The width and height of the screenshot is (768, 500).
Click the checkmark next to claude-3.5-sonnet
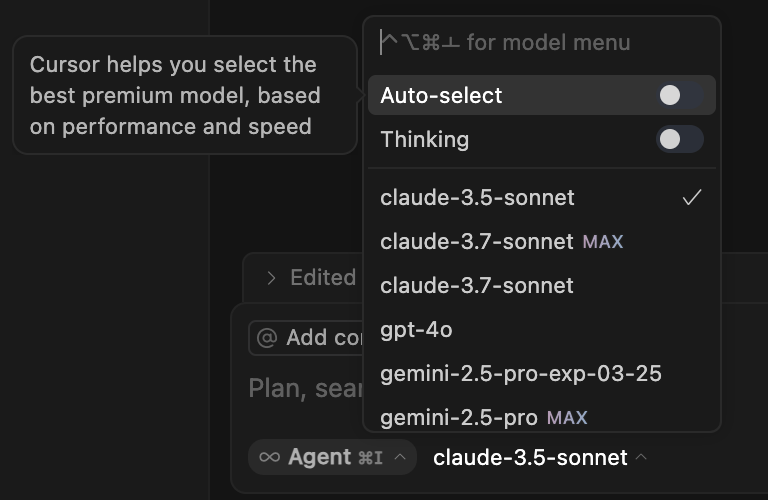(691, 198)
